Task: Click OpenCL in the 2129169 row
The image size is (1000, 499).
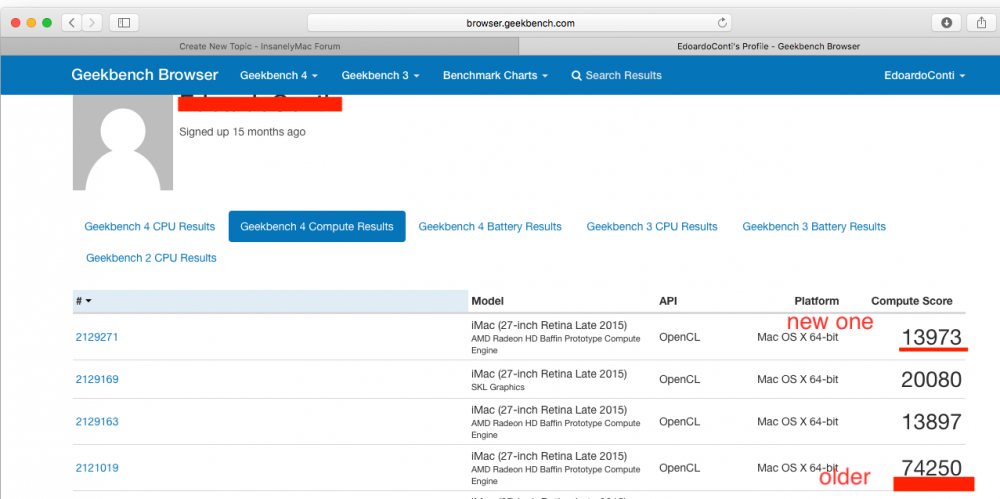Action: [679, 379]
